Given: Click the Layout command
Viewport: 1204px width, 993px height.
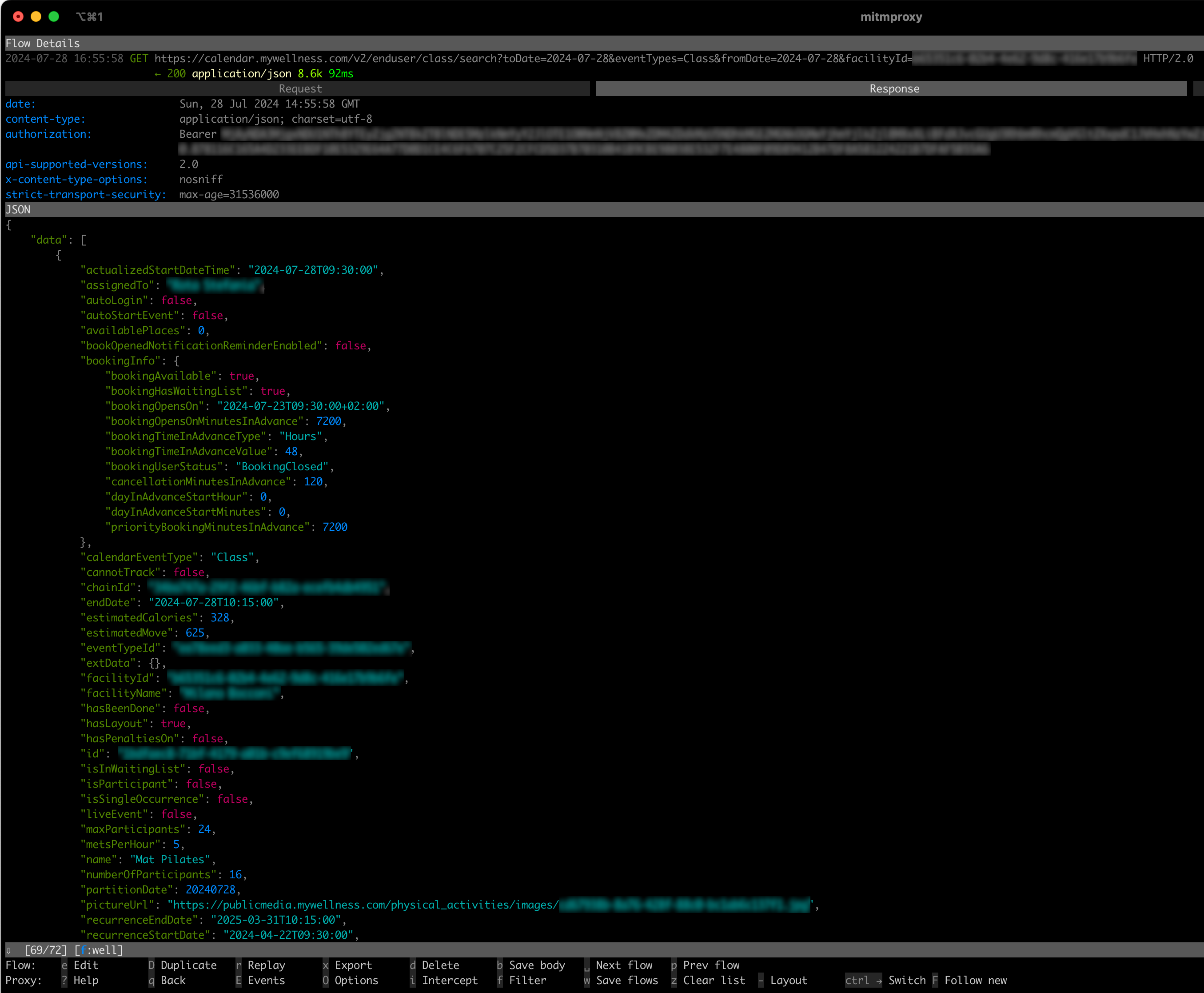Looking at the screenshot, I should (x=783, y=980).
